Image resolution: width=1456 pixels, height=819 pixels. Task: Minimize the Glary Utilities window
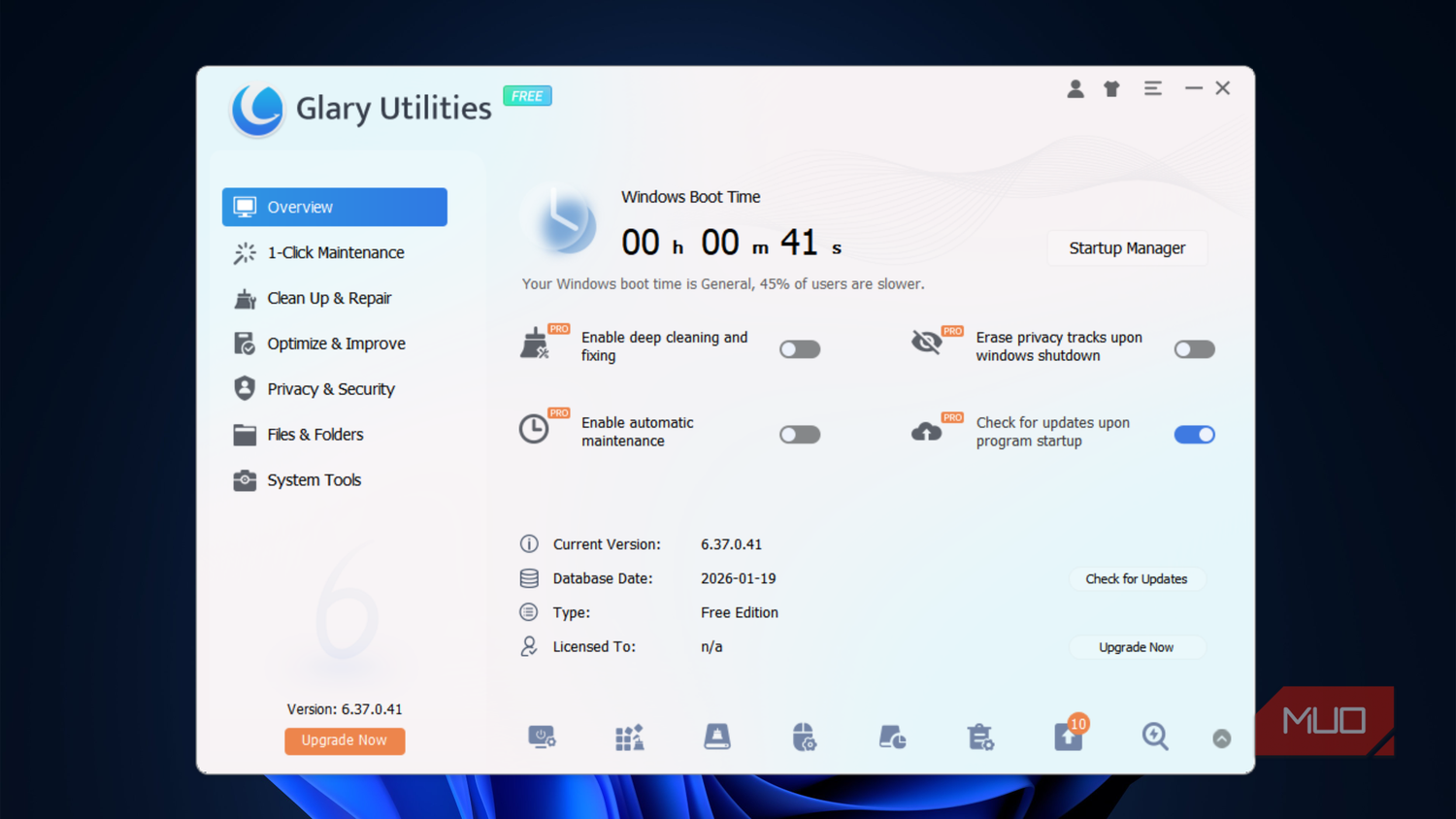tap(1194, 88)
